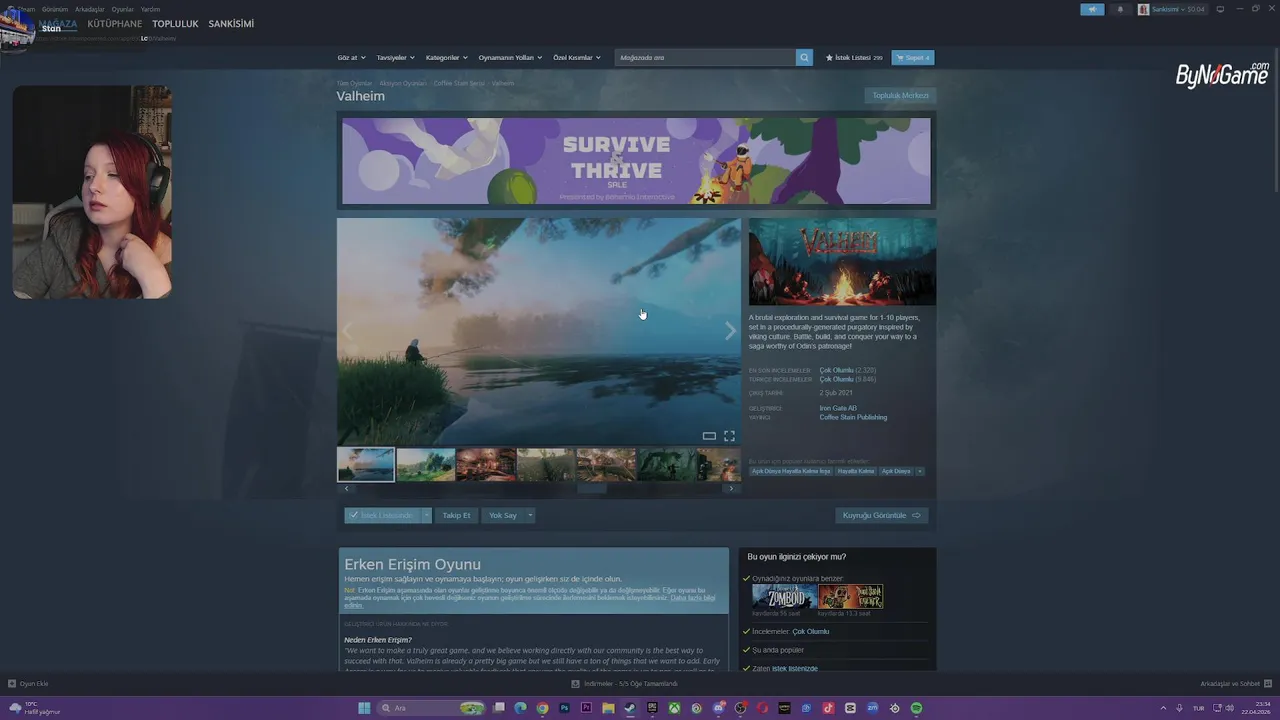Expand the Tavsiyeler dropdown
The image size is (1280, 720).
point(395,58)
